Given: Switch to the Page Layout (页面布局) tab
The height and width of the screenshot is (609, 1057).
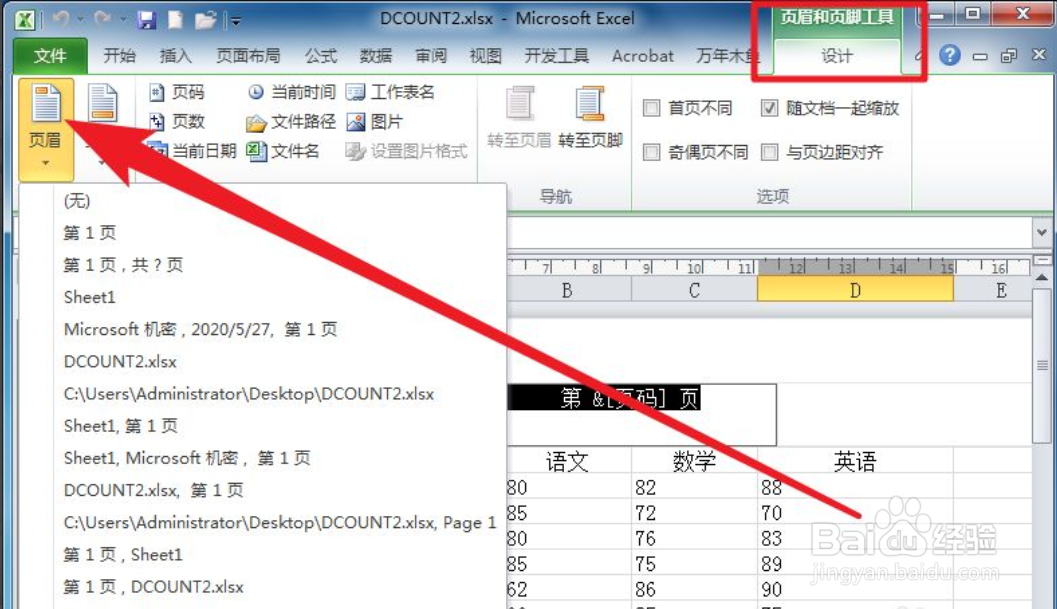Looking at the screenshot, I should 248,55.
